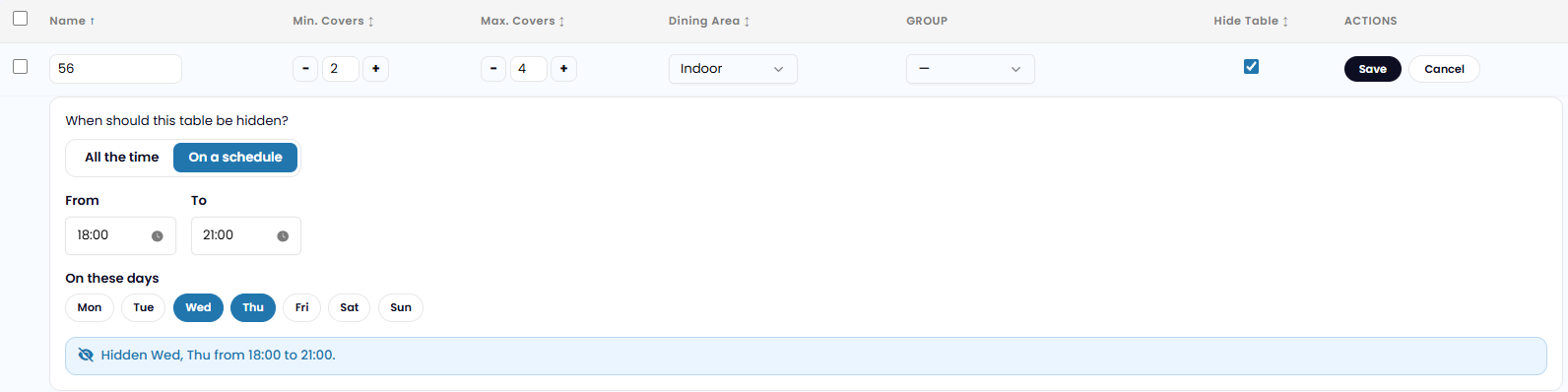Sort by Name column arrow
Viewport: 1568px width, 392px height.
[93, 21]
